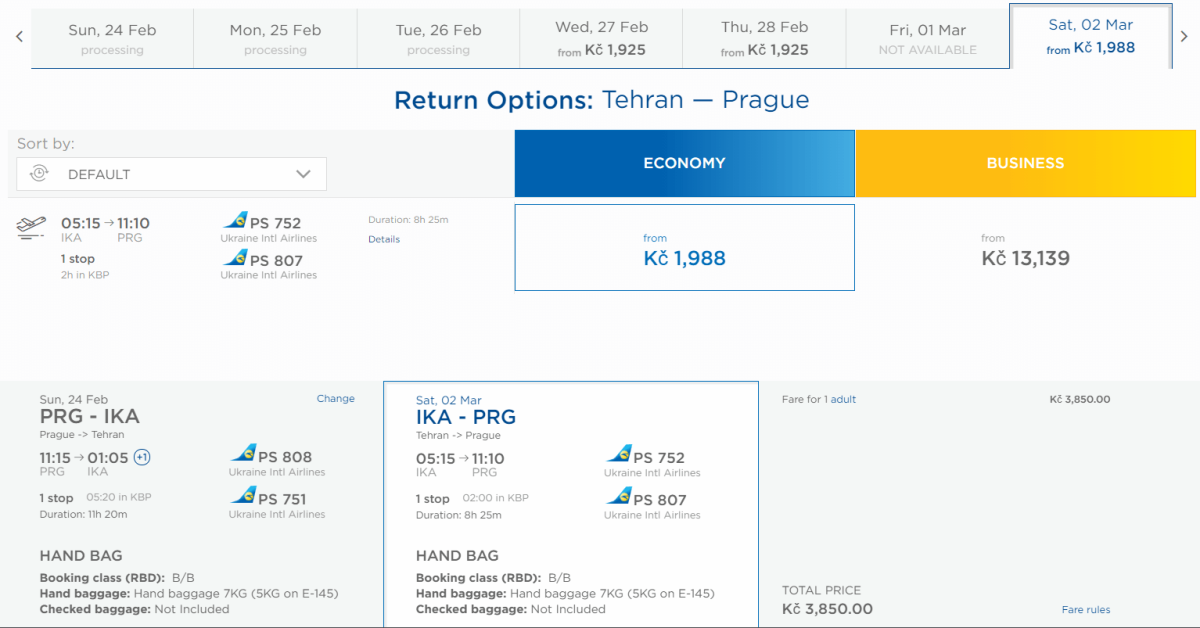Click the previous dates left arrow
The width and height of the screenshot is (1200, 628).
[19, 37]
